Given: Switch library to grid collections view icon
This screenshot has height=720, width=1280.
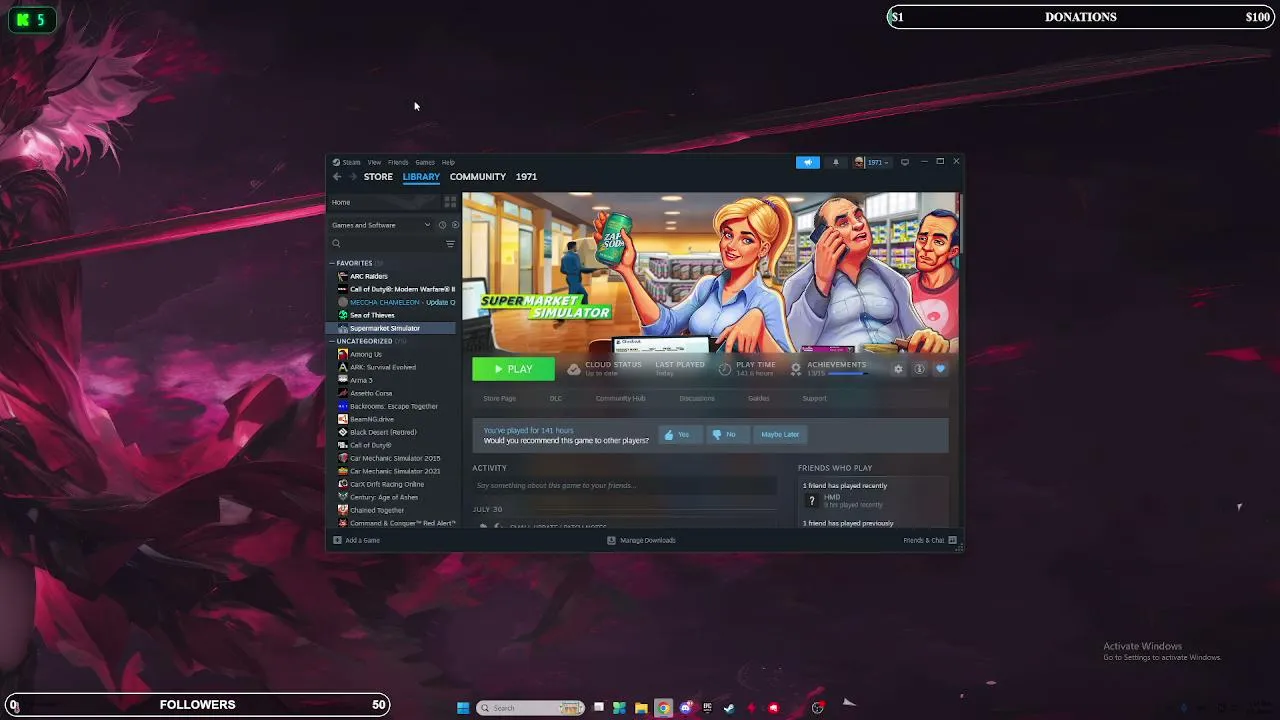Looking at the screenshot, I should [x=450, y=202].
